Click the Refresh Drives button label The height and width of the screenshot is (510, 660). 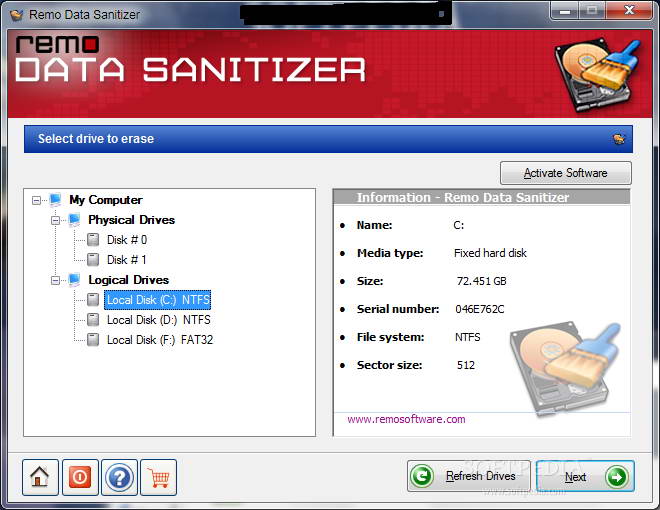(x=481, y=476)
